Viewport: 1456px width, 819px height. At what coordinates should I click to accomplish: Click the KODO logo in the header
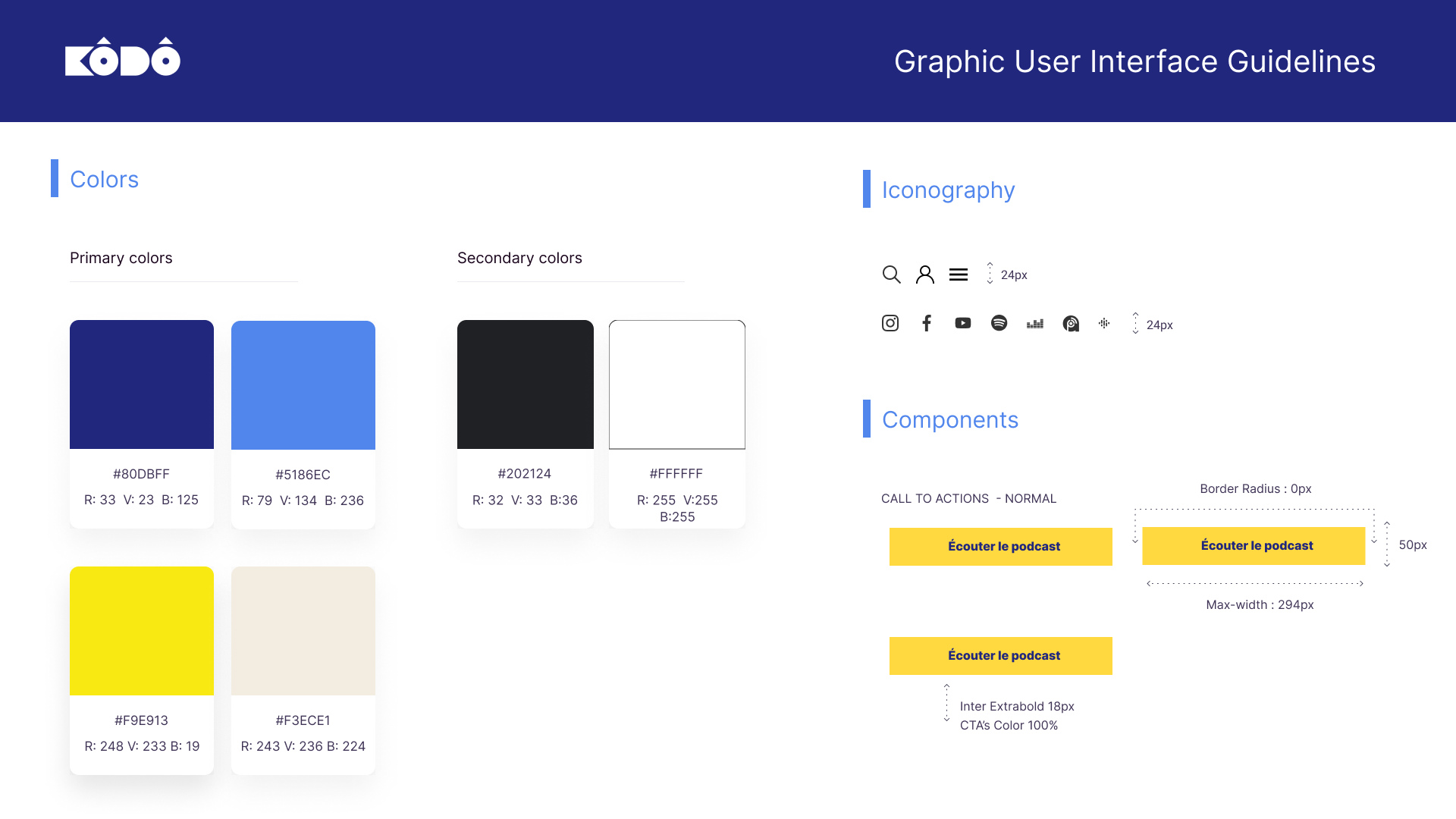[x=123, y=58]
